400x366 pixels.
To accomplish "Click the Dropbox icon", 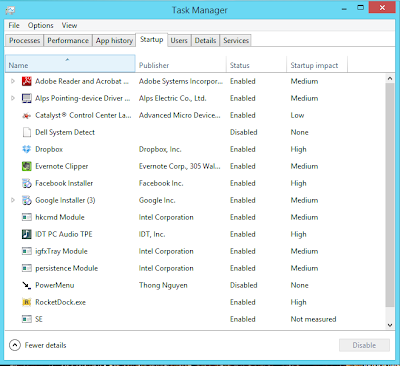I will point(26,149).
